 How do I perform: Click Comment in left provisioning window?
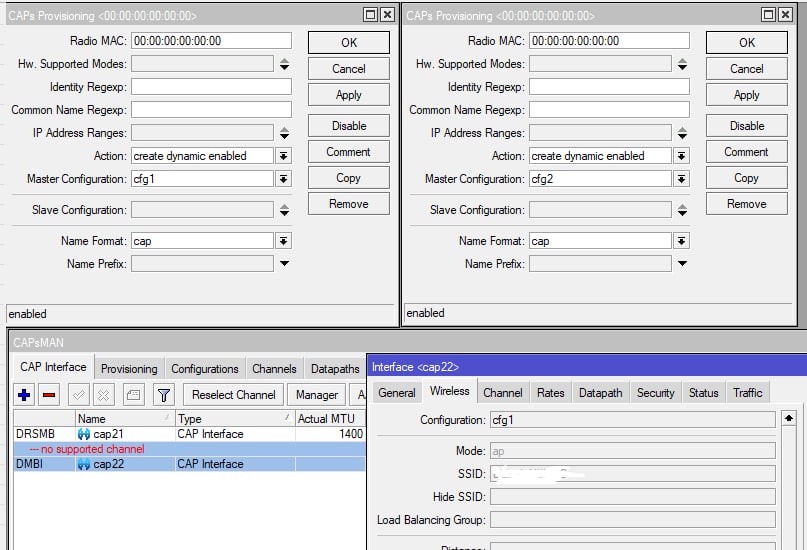pyautogui.click(x=349, y=152)
